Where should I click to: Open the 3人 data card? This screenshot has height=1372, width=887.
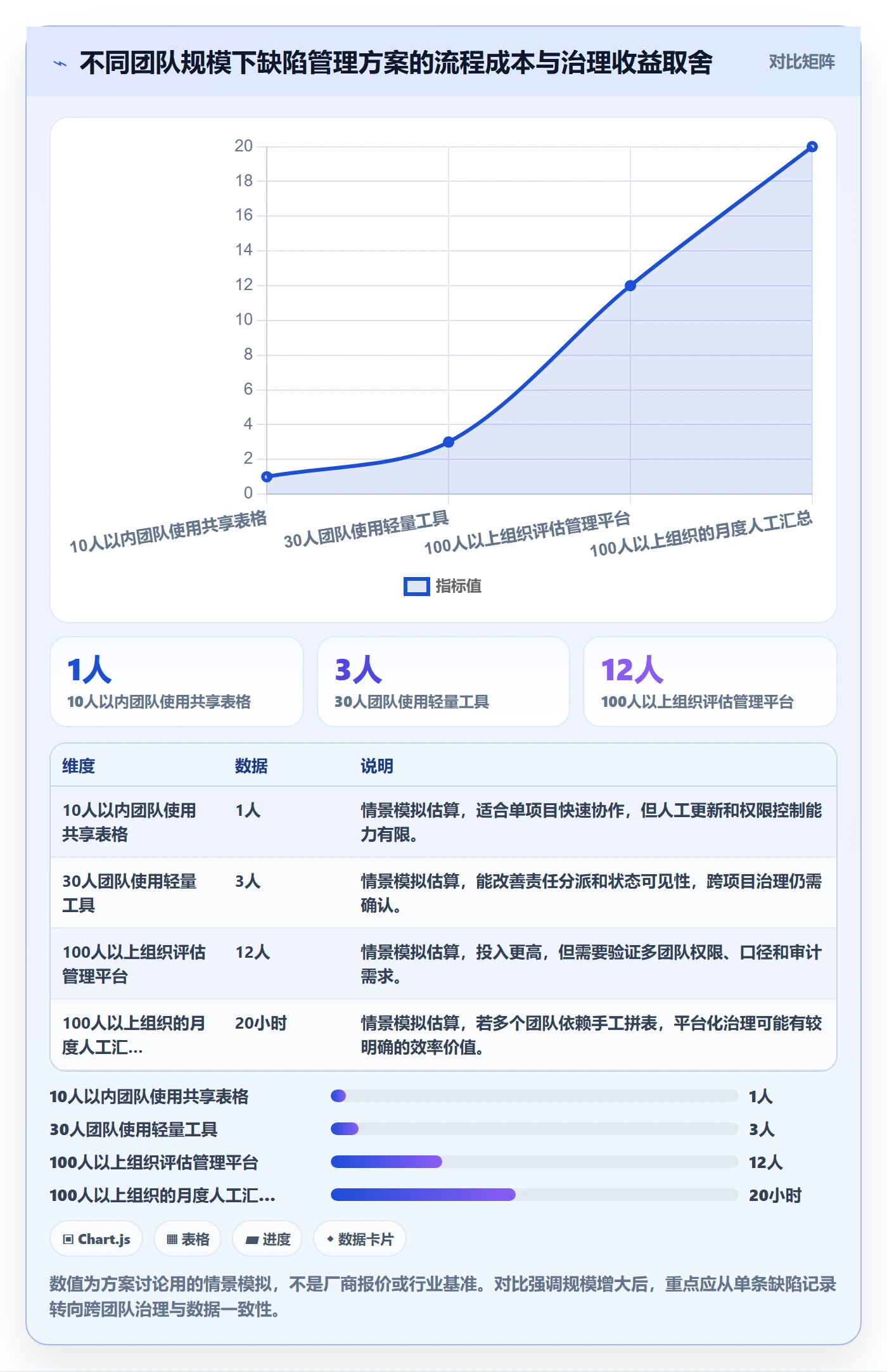point(443,682)
